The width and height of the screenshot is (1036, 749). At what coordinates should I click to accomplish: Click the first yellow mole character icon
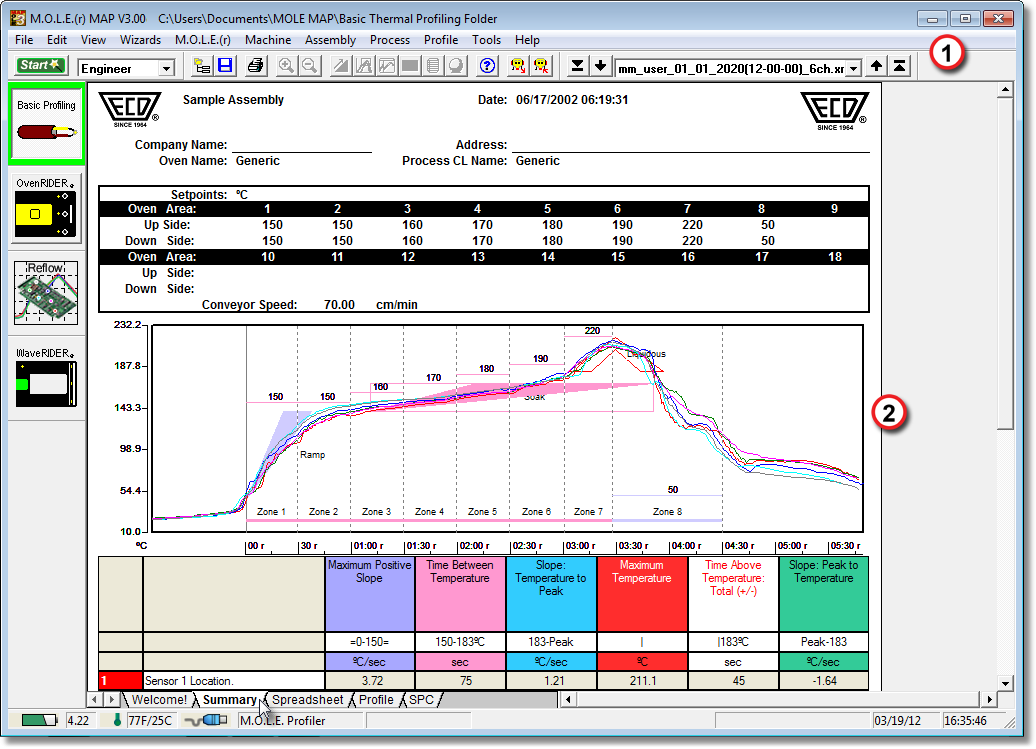(518, 66)
